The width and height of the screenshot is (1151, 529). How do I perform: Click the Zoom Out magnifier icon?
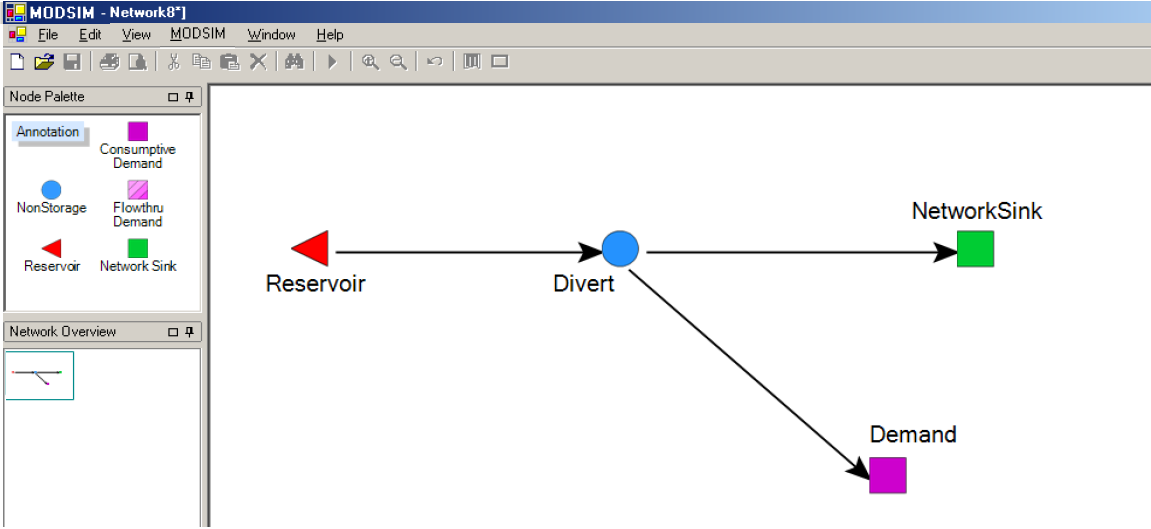point(398,62)
